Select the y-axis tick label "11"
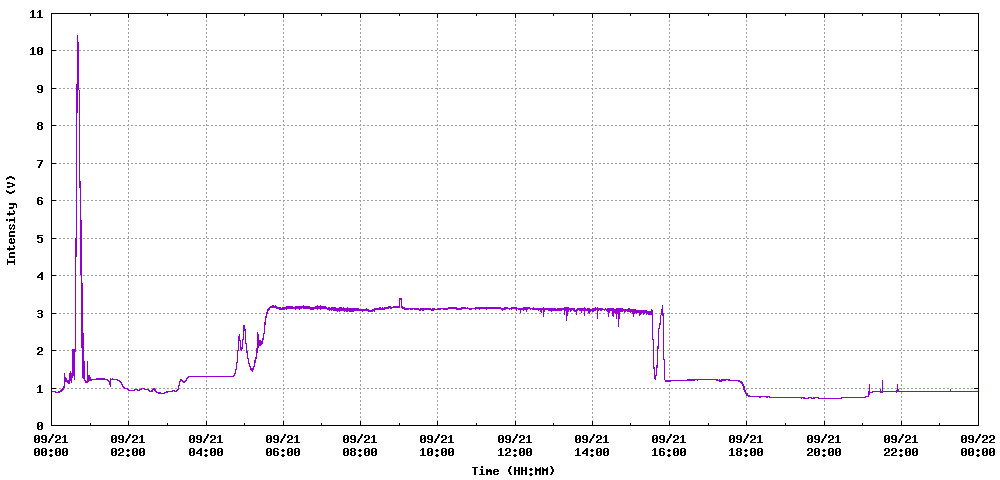 pos(36,13)
